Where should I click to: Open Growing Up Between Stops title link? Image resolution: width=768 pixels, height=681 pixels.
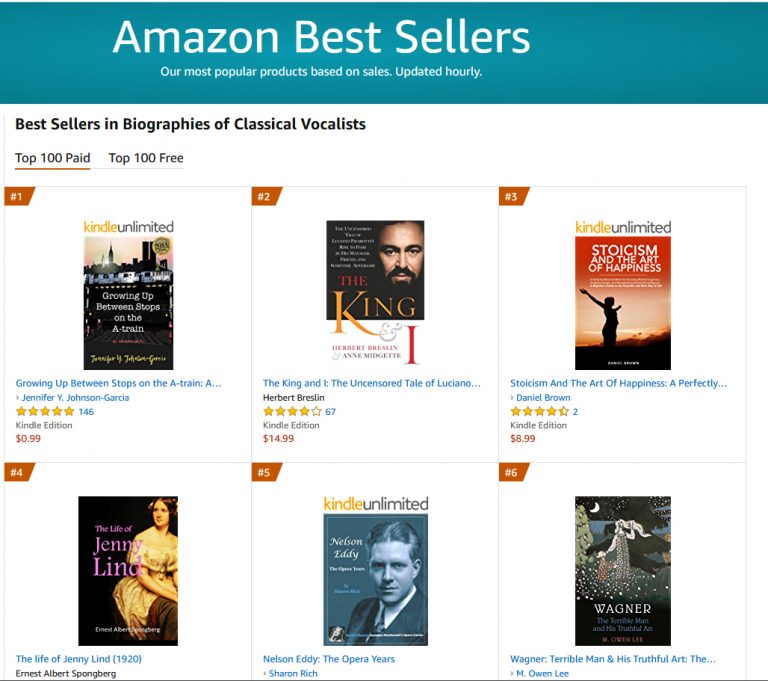click(x=119, y=383)
